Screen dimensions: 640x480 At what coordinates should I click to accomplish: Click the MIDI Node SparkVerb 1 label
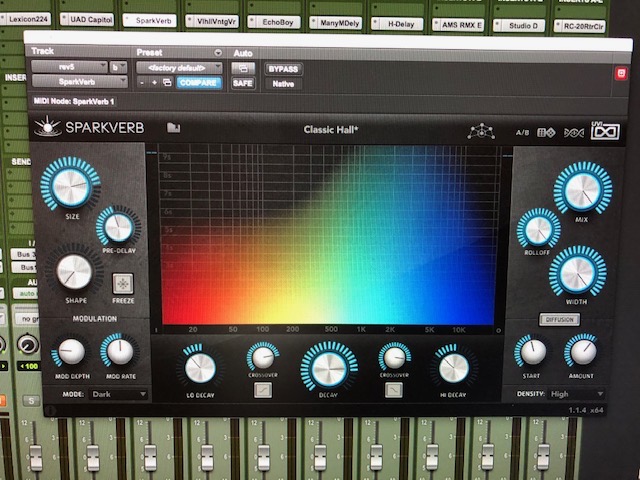[74, 101]
